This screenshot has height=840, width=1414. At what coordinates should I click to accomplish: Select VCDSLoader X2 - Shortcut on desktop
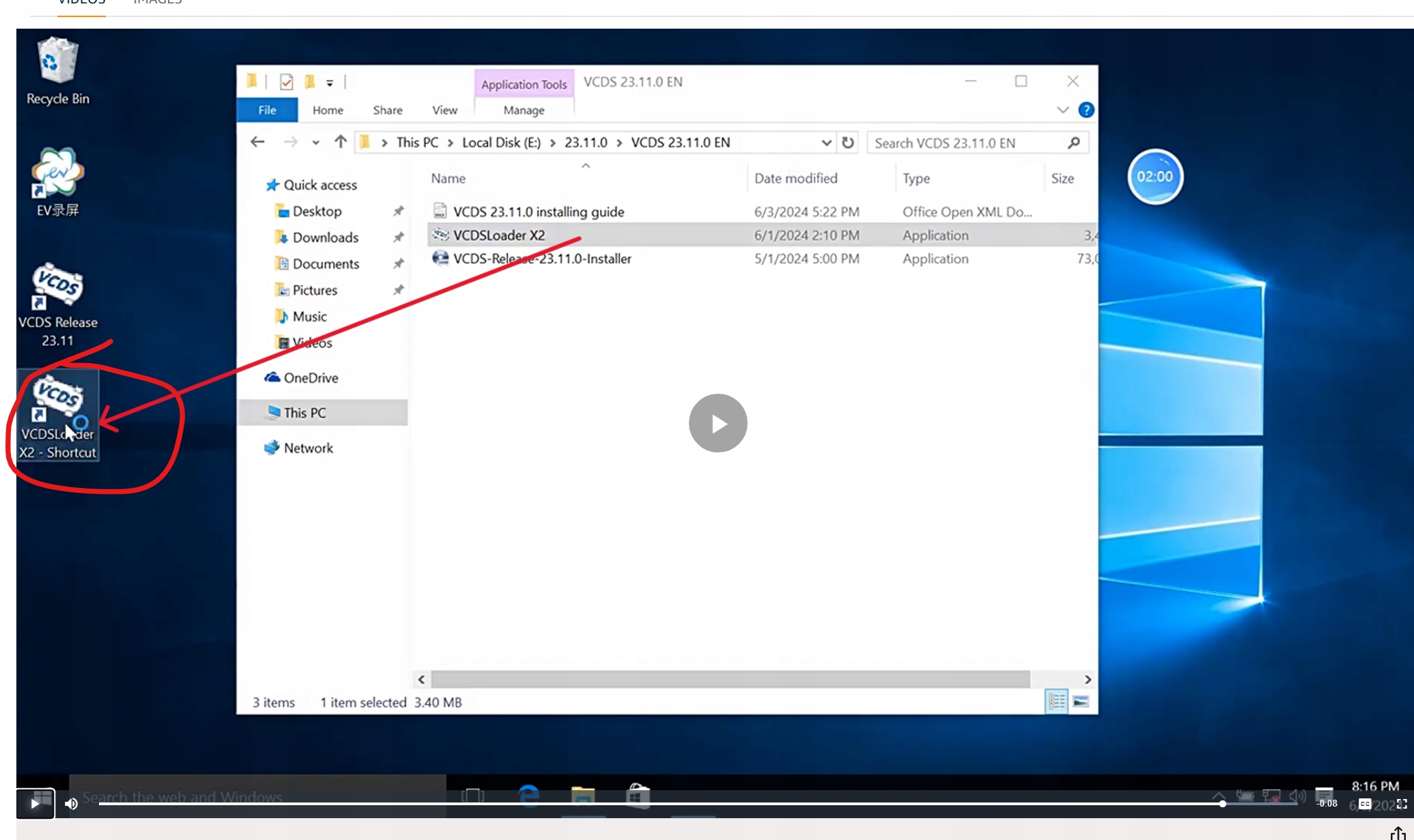58,416
